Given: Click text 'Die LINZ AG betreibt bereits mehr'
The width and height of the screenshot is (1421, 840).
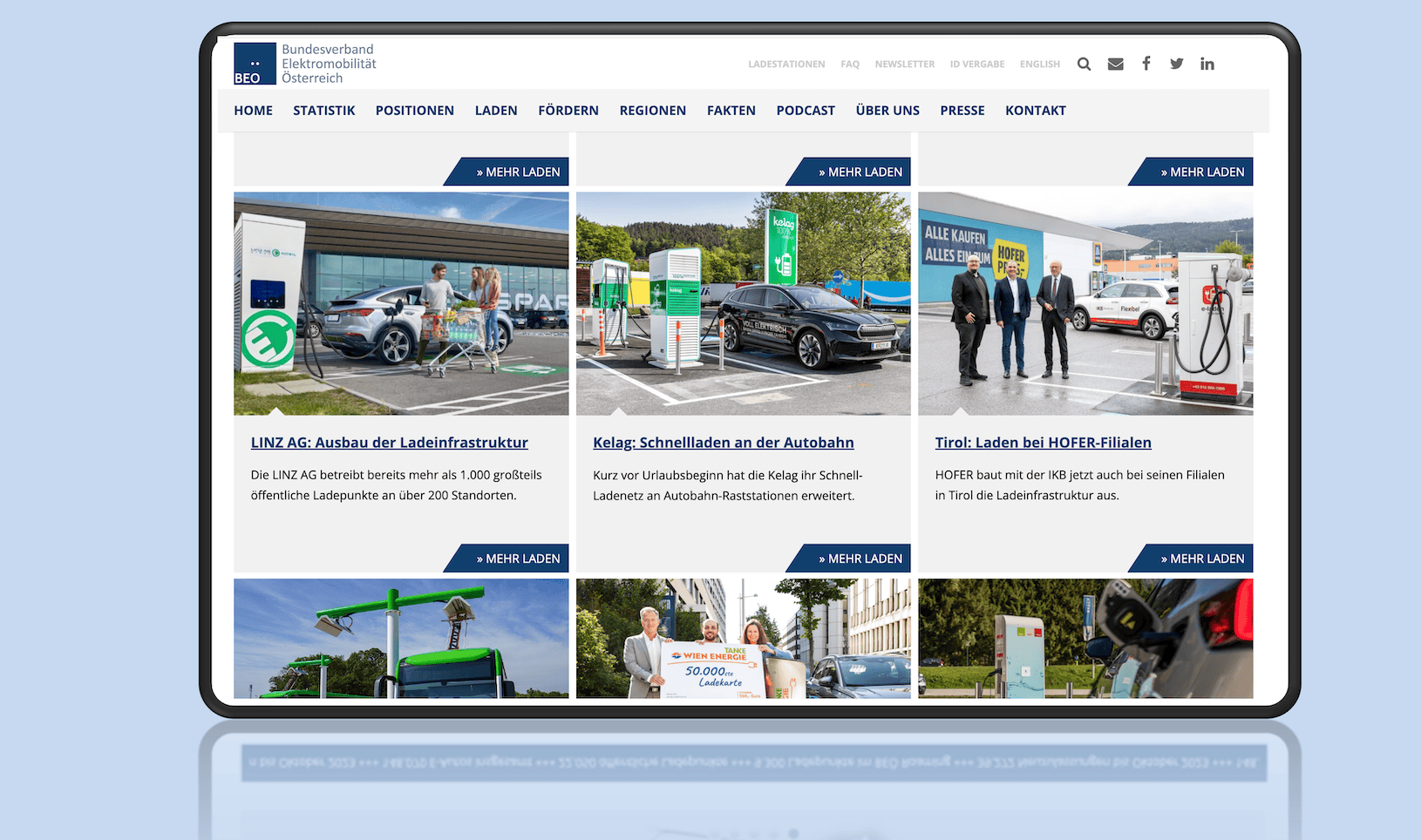Looking at the screenshot, I should pyautogui.click(x=343, y=475).
